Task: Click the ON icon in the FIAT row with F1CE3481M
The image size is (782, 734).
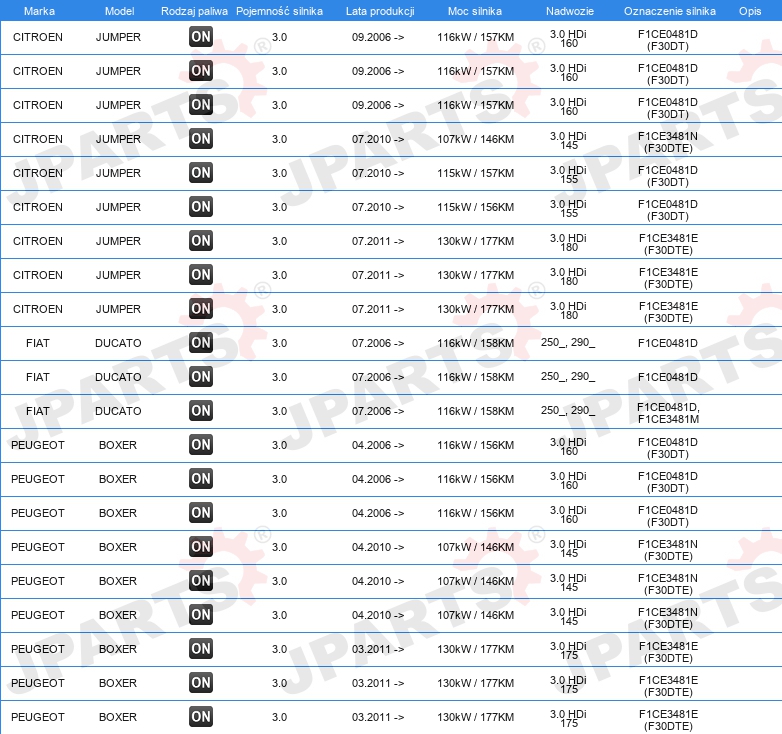Action: [201, 410]
